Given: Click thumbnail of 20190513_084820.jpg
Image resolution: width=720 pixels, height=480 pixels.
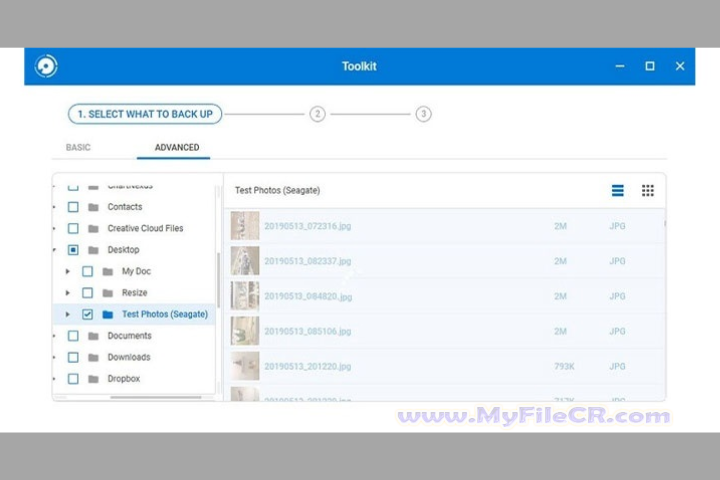Looking at the screenshot, I should [x=245, y=296].
